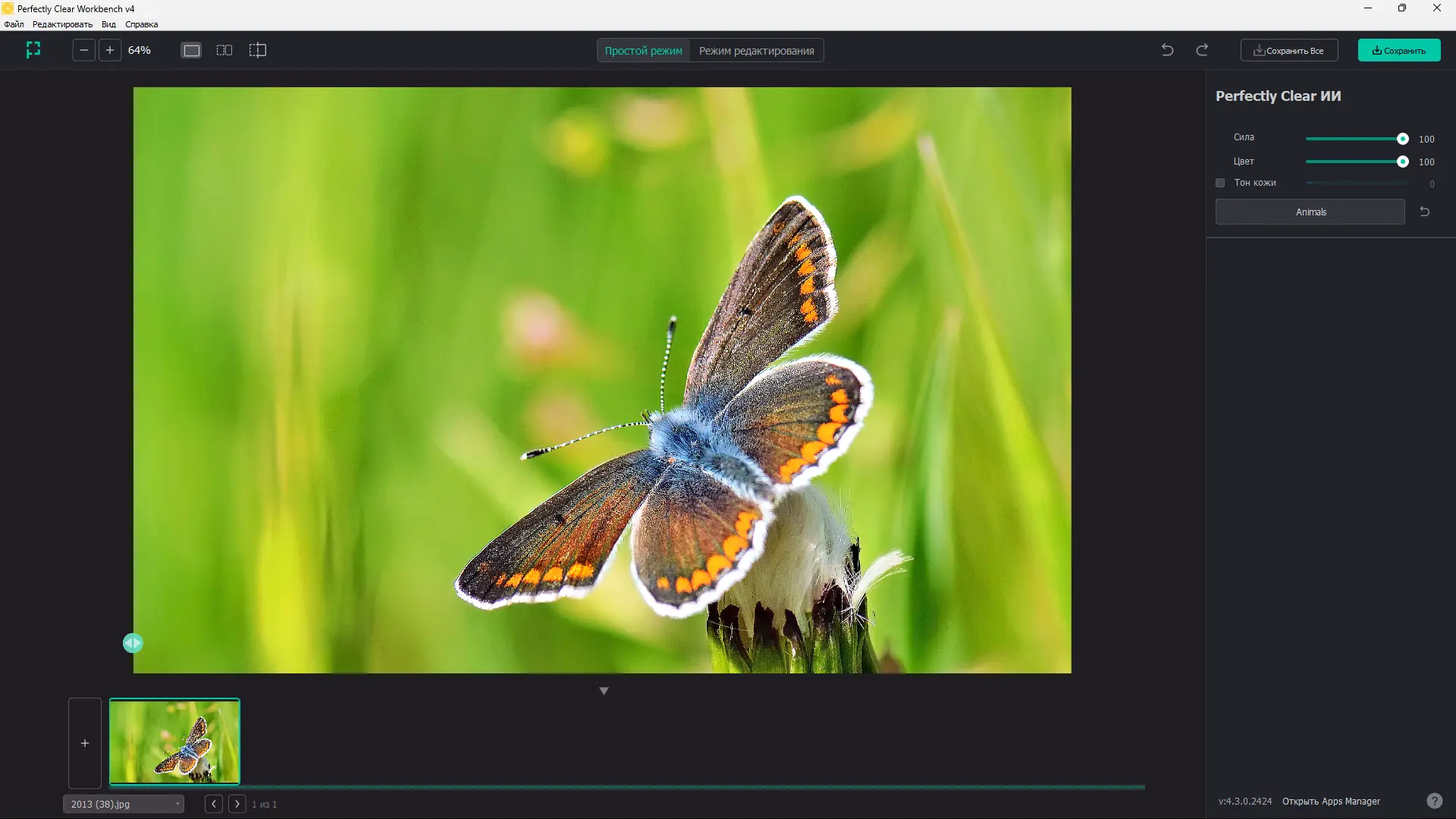Screen dimensions: 1456x819
Task: Click the crop tool icon
Action: [x=33, y=50]
